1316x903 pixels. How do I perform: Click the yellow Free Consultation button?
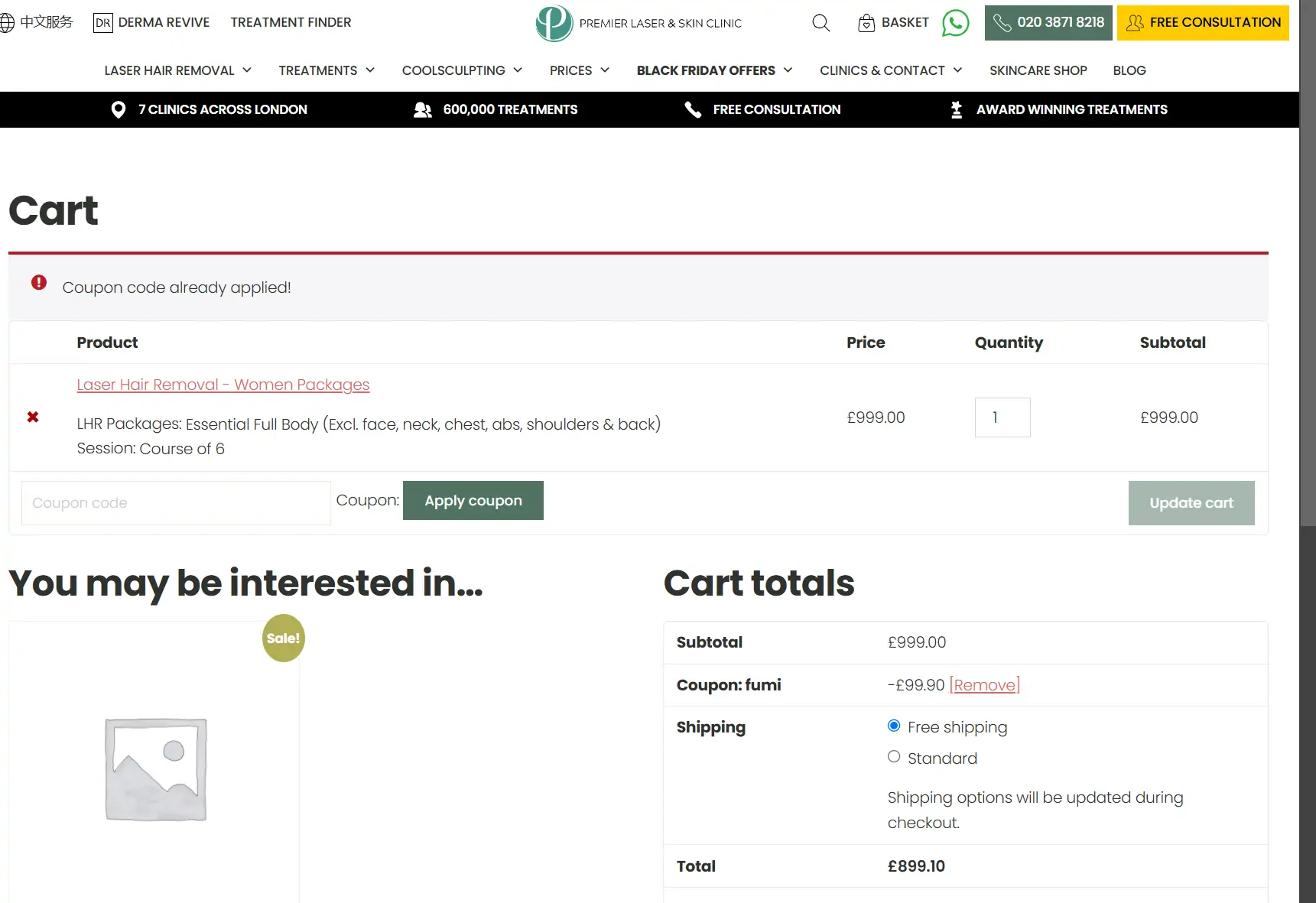point(1202,23)
